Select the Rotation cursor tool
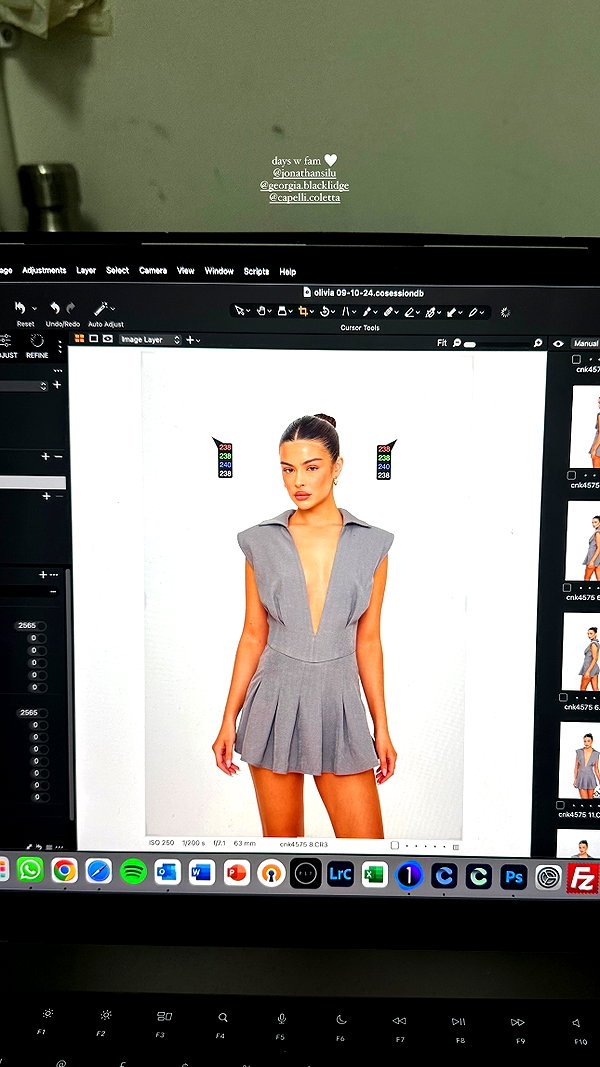Viewport: 600px width, 1067px height. pos(324,311)
